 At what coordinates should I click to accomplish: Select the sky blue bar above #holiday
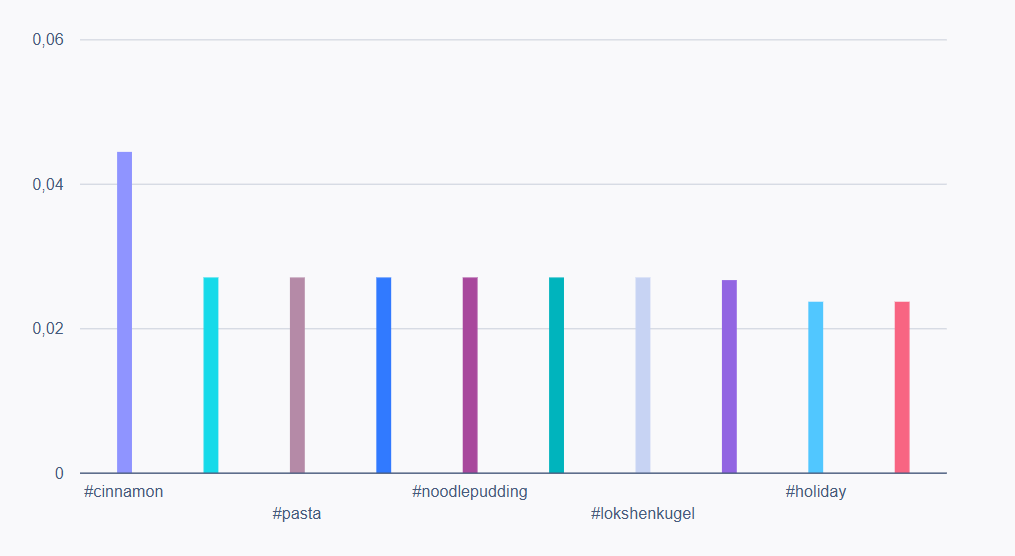tap(815, 387)
